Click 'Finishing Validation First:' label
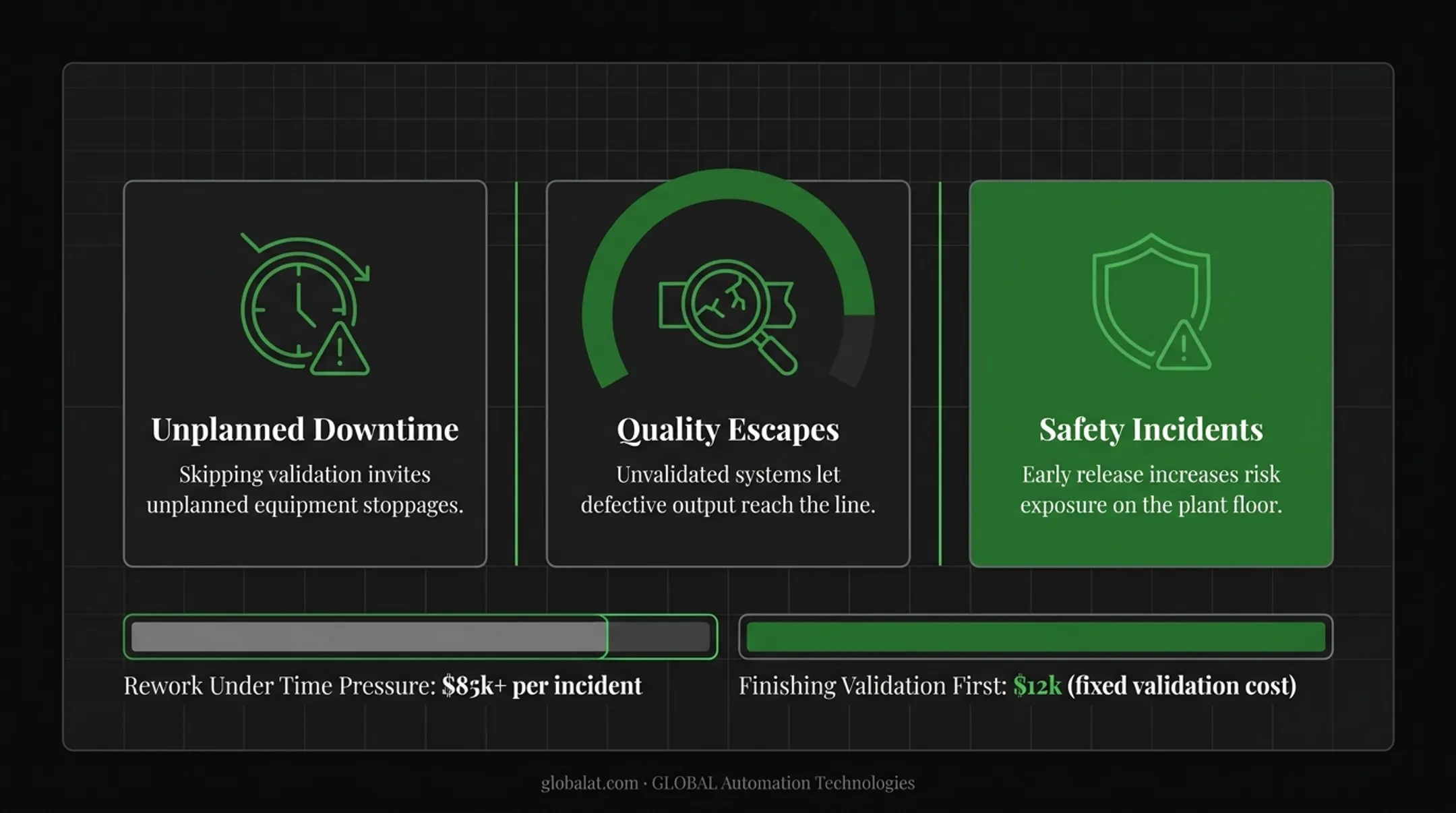Screen dimensions: 1456x813 872,686
